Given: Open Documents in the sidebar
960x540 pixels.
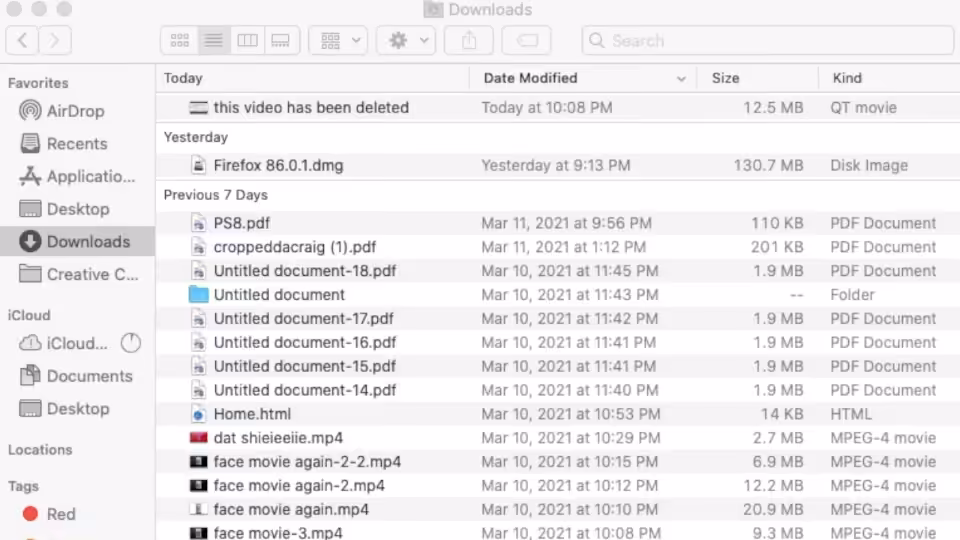Looking at the screenshot, I should coord(78,375).
